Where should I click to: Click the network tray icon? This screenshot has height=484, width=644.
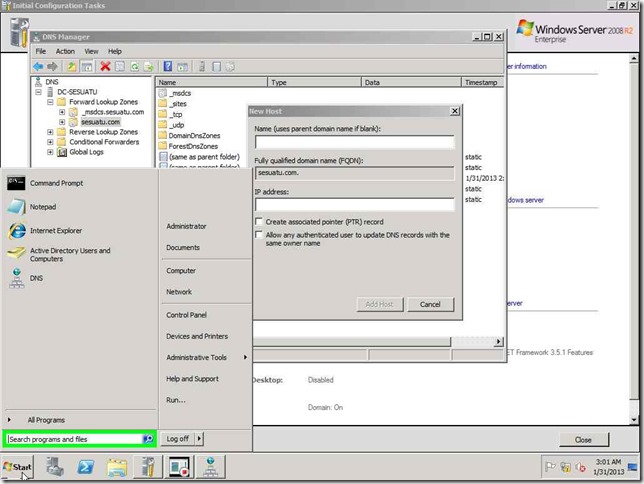coord(566,467)
